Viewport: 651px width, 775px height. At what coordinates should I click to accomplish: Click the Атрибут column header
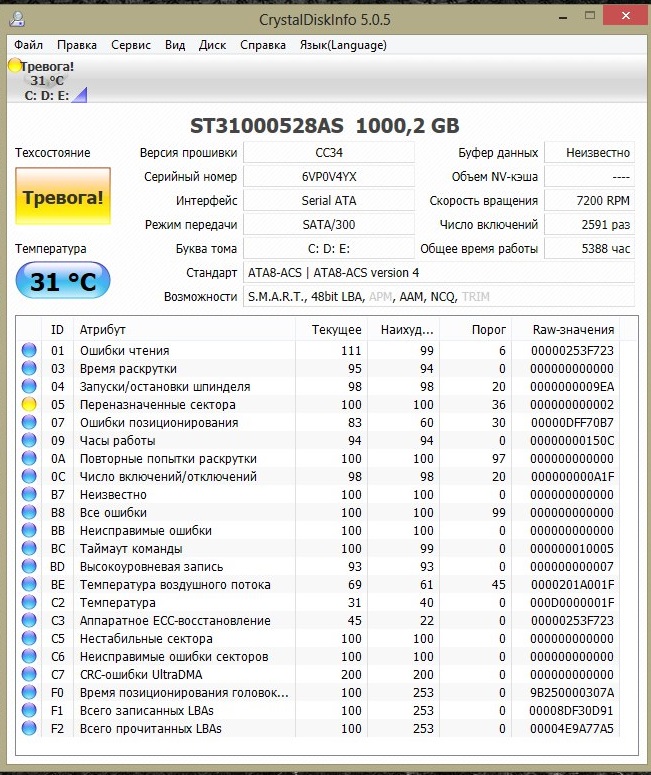(x=103, y=330)
